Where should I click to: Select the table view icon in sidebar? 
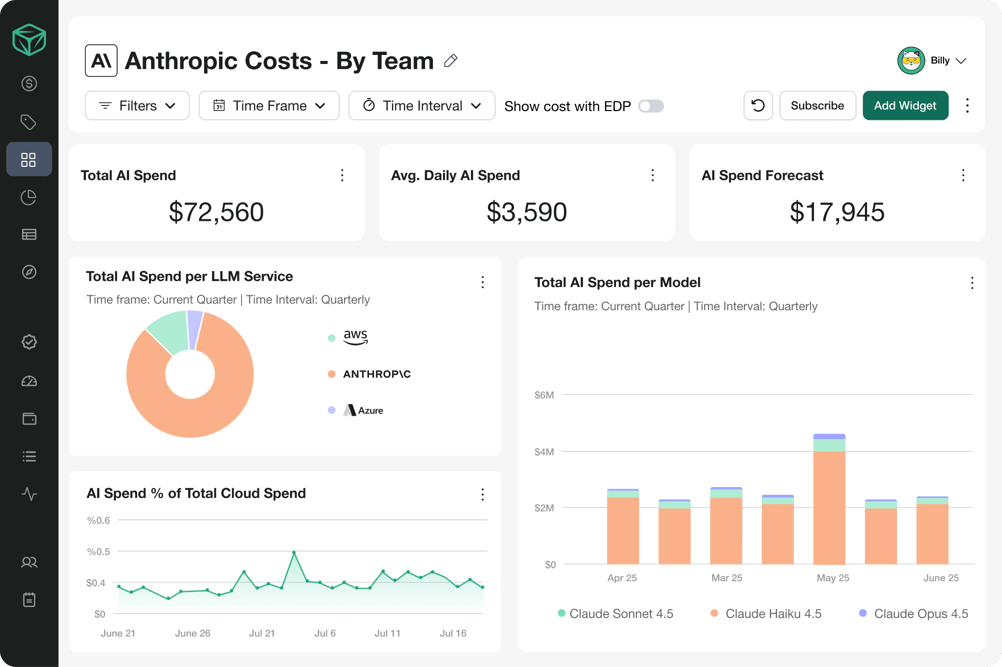(x=29, y=235)
